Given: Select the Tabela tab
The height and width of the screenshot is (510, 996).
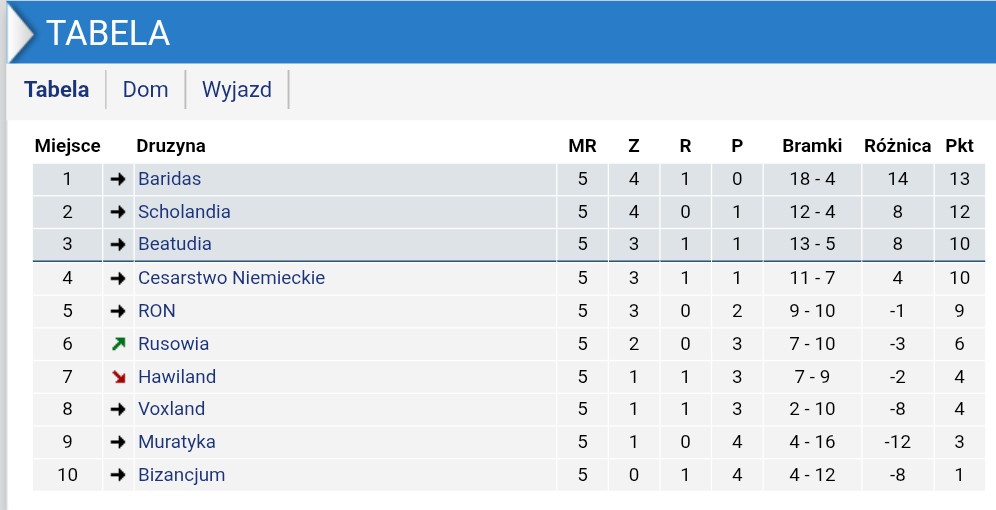Looking at the screenshot, I should click(57, 90).
